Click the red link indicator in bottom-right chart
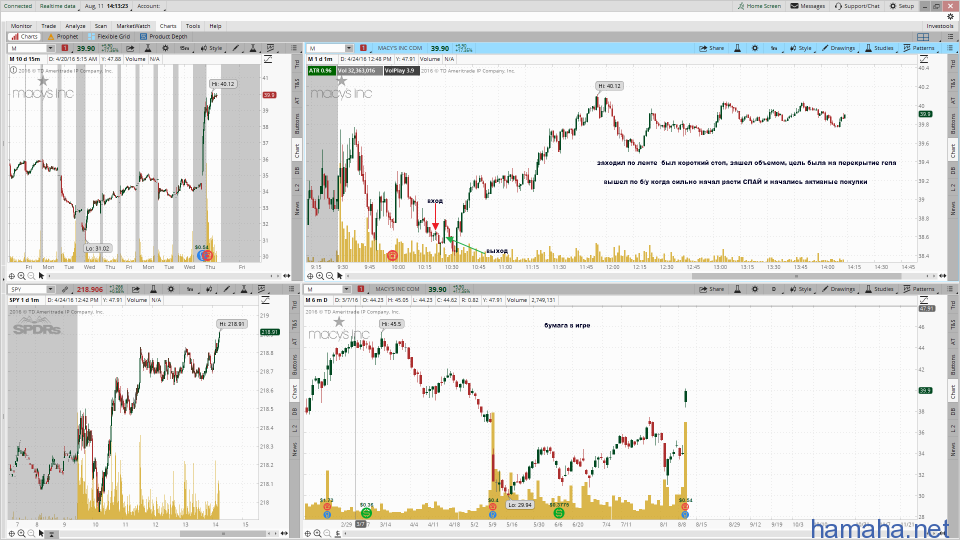This screenshot has width=960, height=540. (x=361, y=289)
